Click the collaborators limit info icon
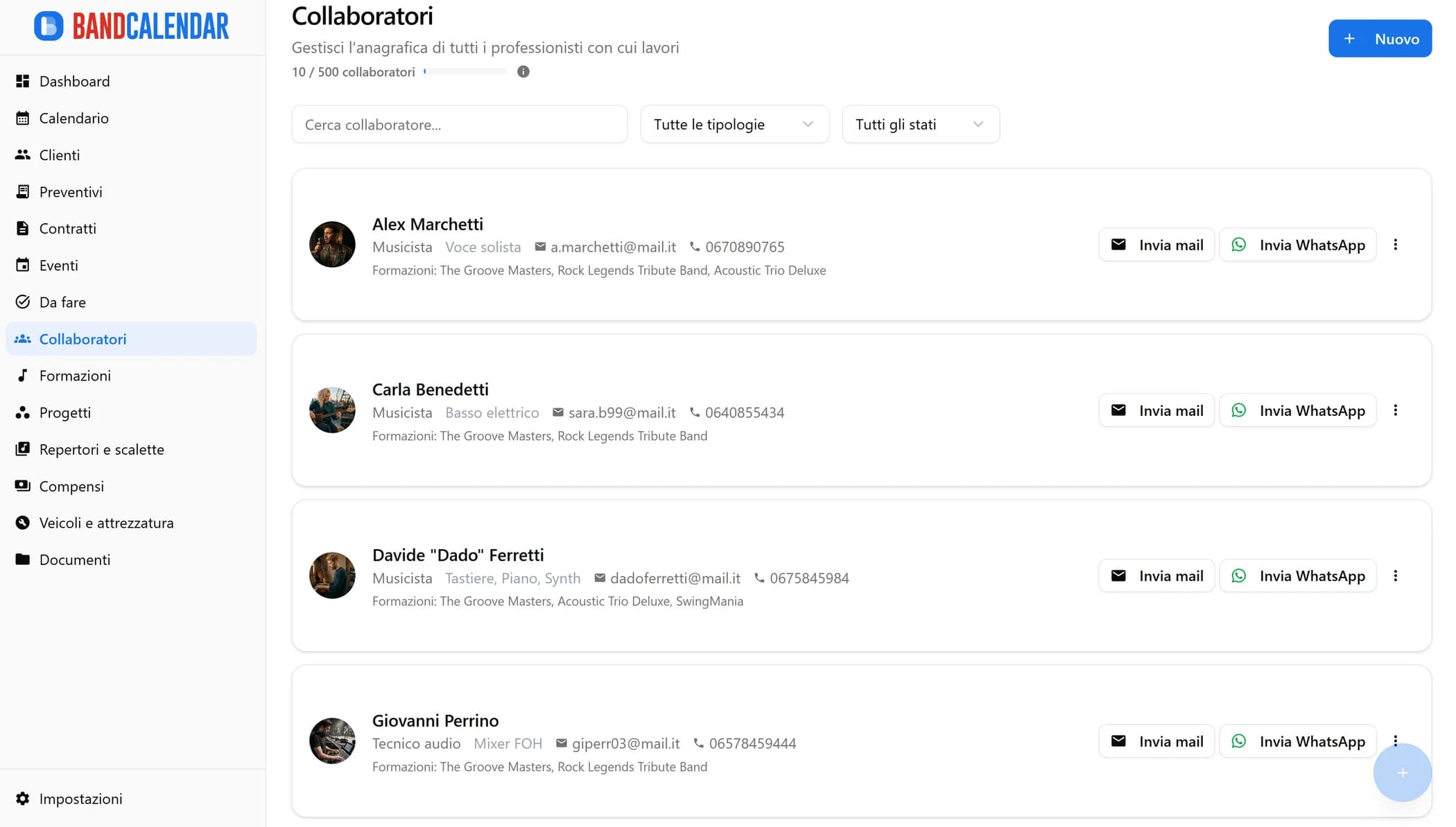The width and height of the screenshot is (1456, 827). (x=523, y=71)
